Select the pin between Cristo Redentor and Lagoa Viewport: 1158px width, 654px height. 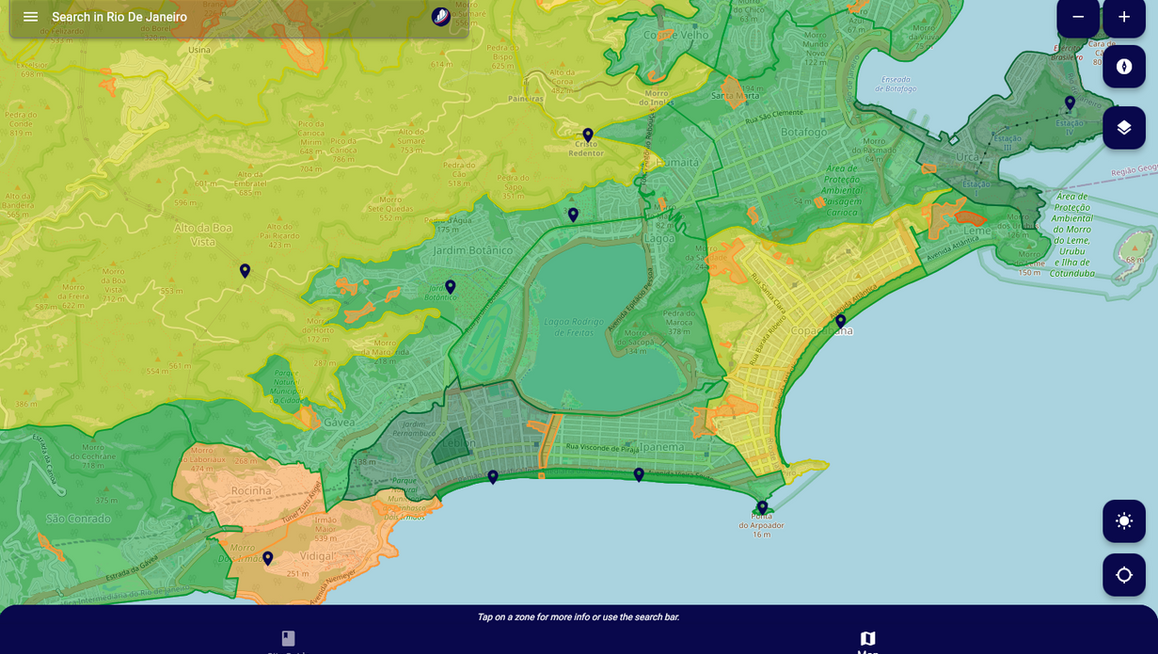[x=573, y=215]
